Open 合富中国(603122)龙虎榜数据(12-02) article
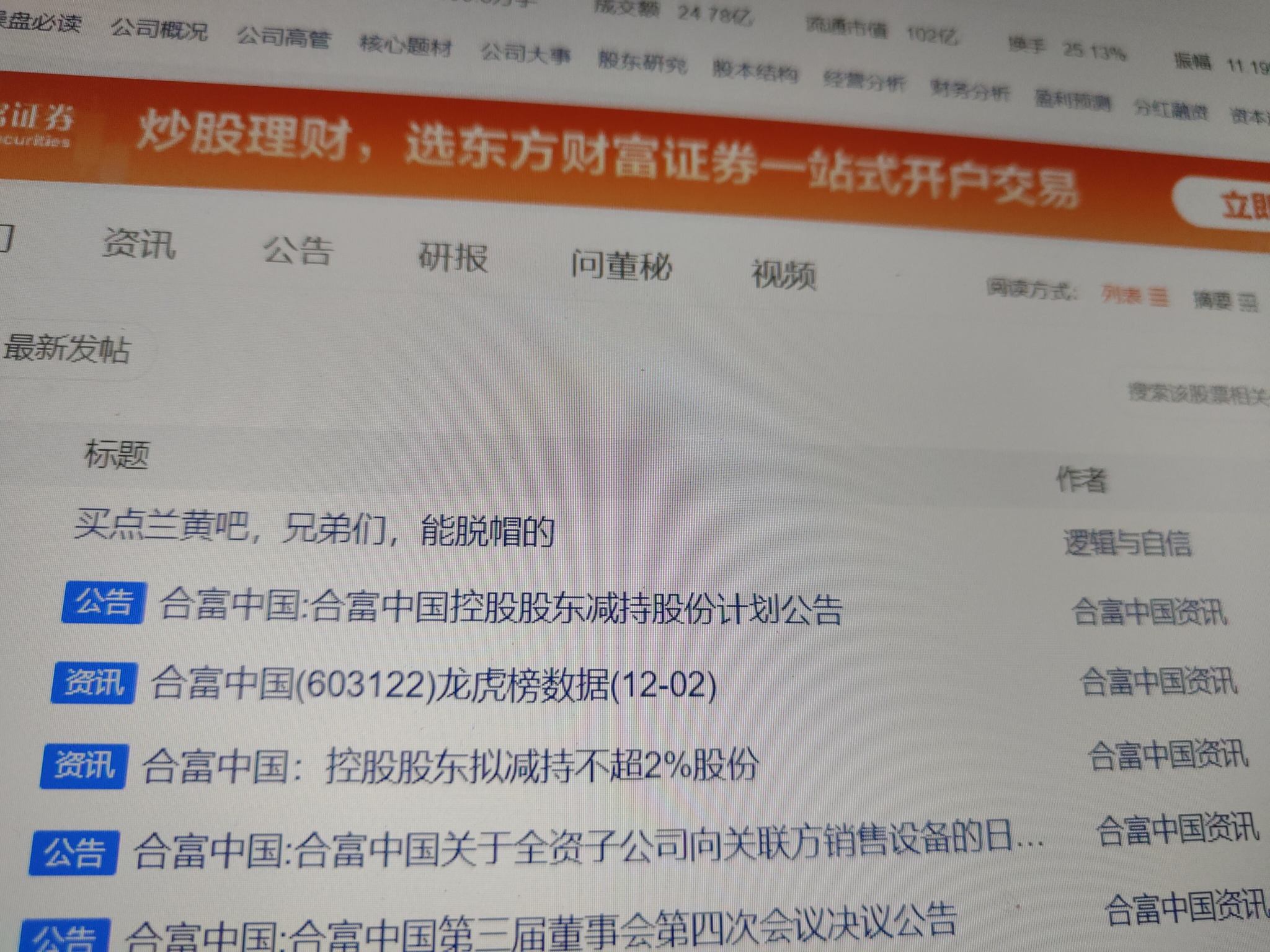The width and height of the screenshot is (1270, 952). tap(433, 685)
